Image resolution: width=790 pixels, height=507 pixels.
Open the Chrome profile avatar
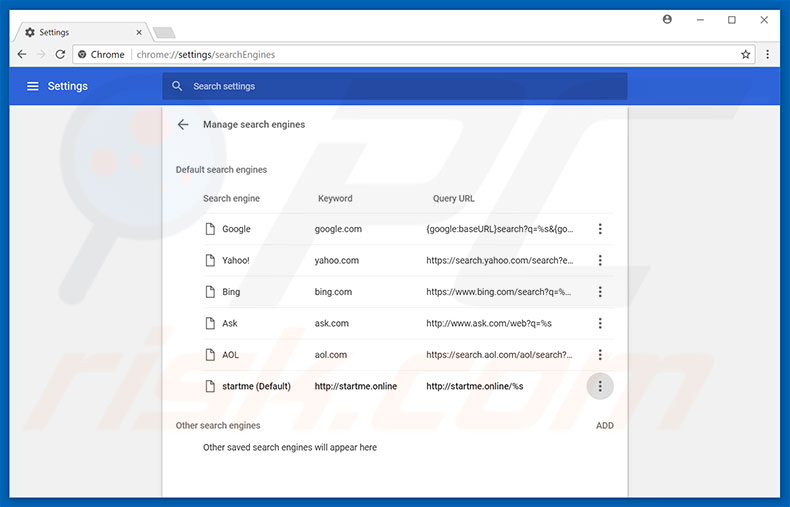point(667,20)
